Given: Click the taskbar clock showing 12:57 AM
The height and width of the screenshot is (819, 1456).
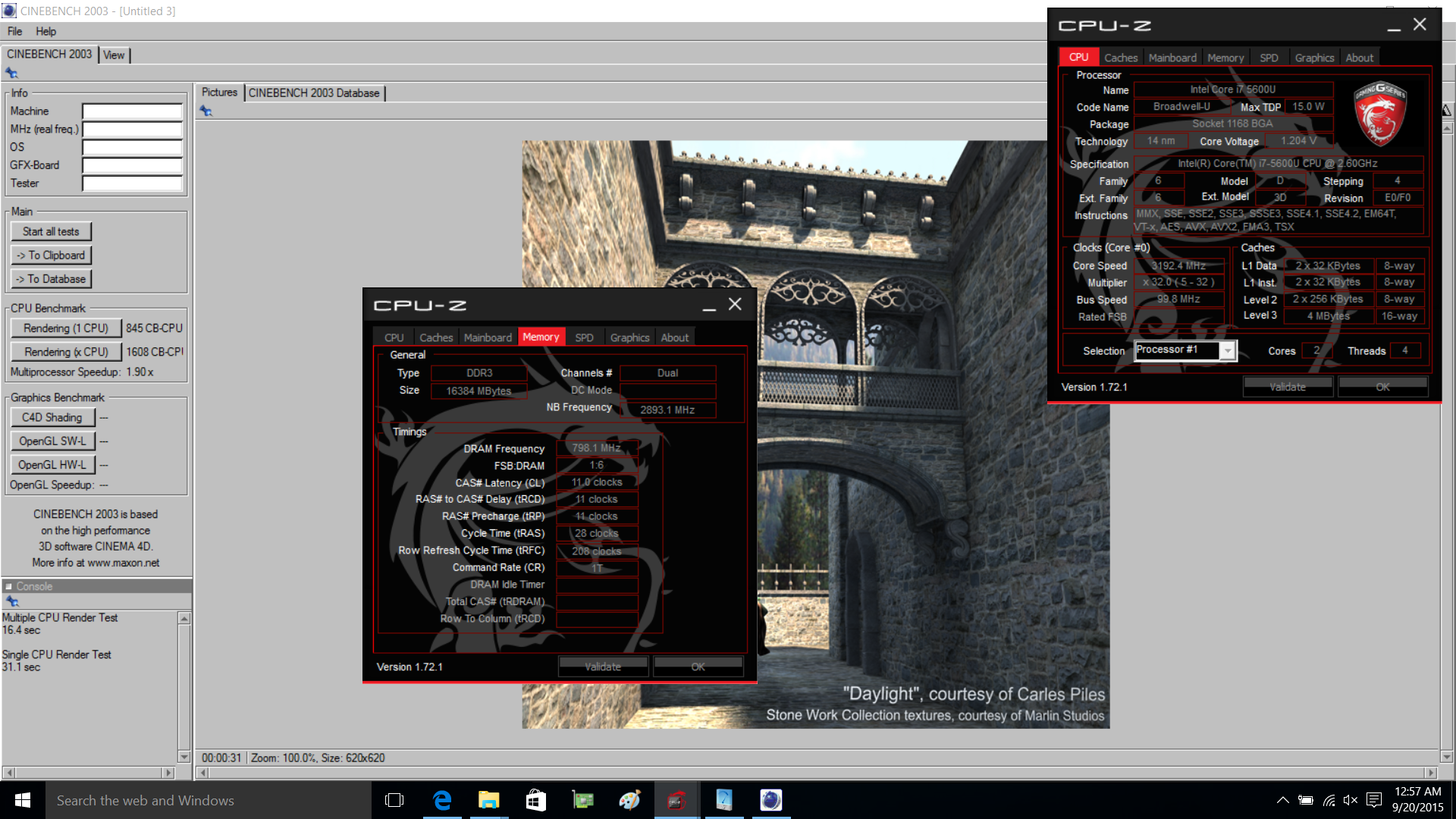Looking at the screenshot, I should 1417,792.
